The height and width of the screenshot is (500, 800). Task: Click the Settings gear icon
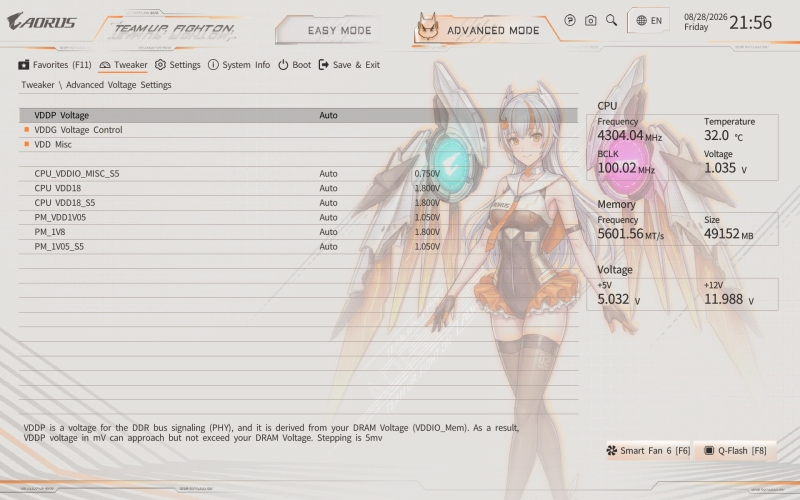point(160,65)
